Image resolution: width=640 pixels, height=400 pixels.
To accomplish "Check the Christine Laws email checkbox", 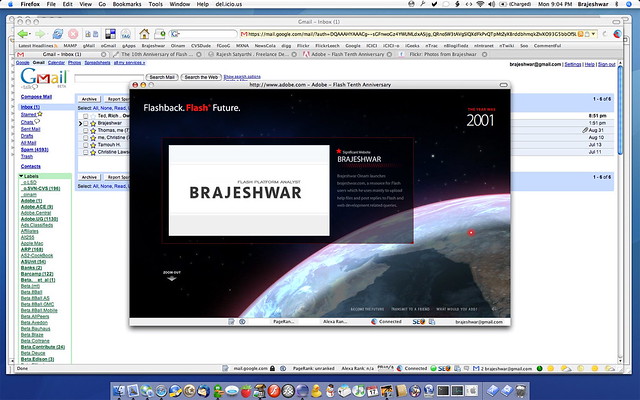I will 85,152.
